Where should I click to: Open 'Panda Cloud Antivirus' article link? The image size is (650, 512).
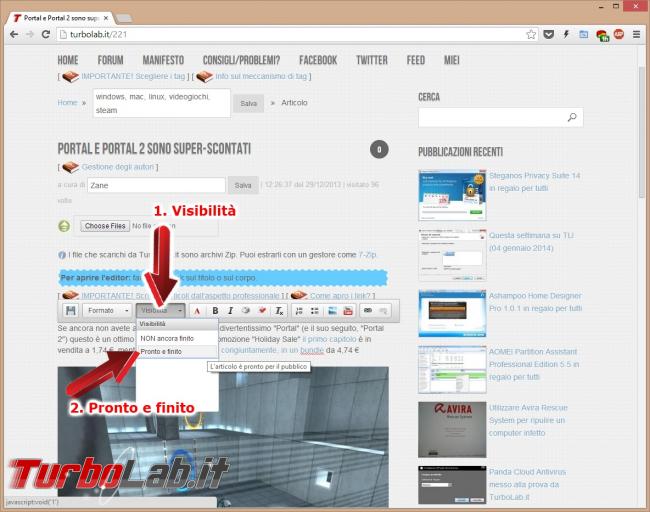pos(527,484)
